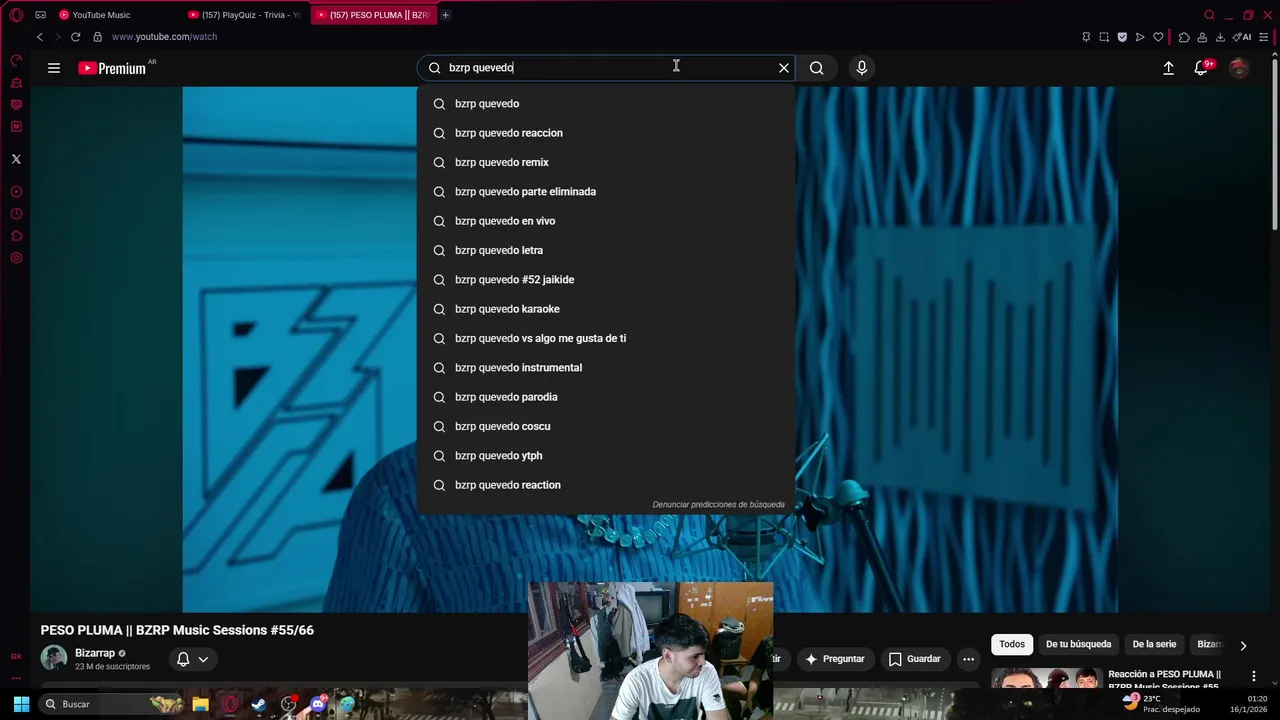Viewport: 1280px width, 720px height.
Task: Select suggestion "bzrp quevedo remix"
Action: [606, 162]
